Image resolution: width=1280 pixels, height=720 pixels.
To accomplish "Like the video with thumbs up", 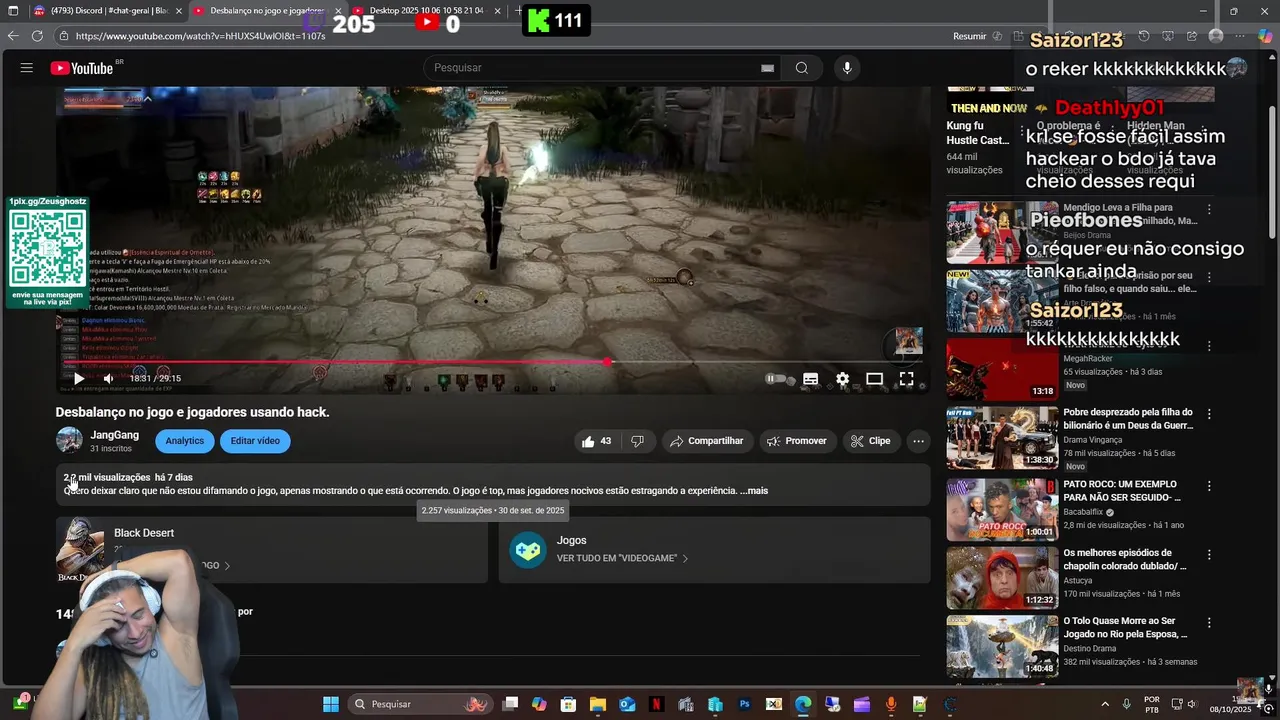I will (x=596, y=441).
